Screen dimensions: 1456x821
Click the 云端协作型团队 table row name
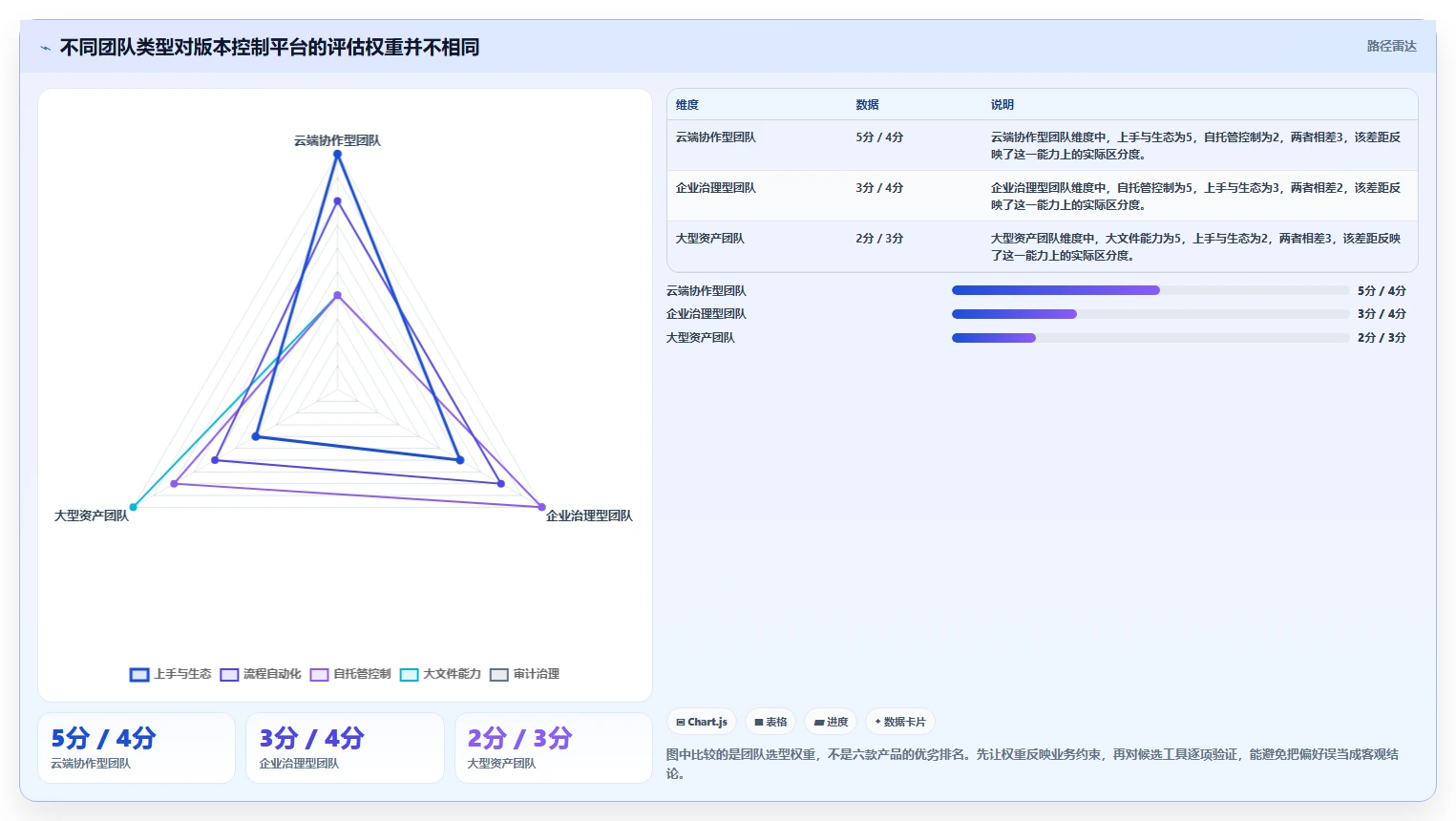[x=716, y=137]
